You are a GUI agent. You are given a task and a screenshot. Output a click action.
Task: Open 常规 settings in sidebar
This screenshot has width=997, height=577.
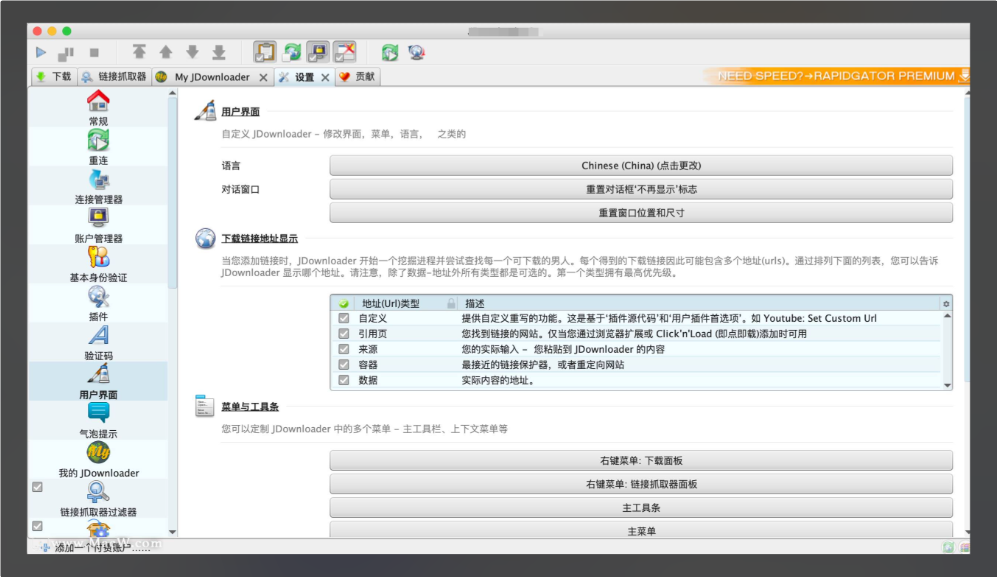pos(98,108)
